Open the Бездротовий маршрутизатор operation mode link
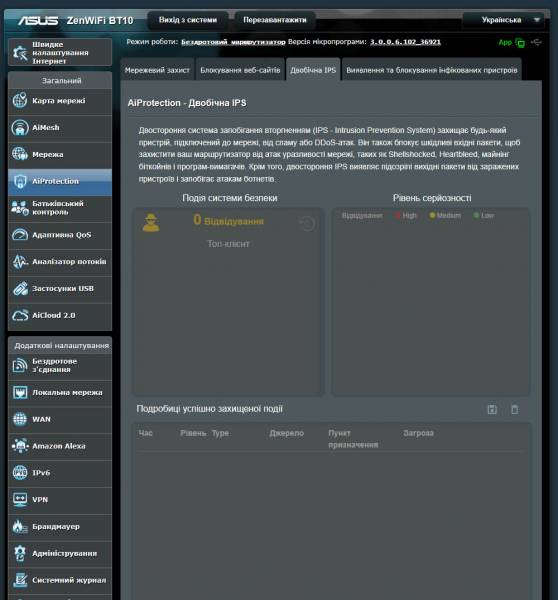558x600 pixels. (233, 42)
